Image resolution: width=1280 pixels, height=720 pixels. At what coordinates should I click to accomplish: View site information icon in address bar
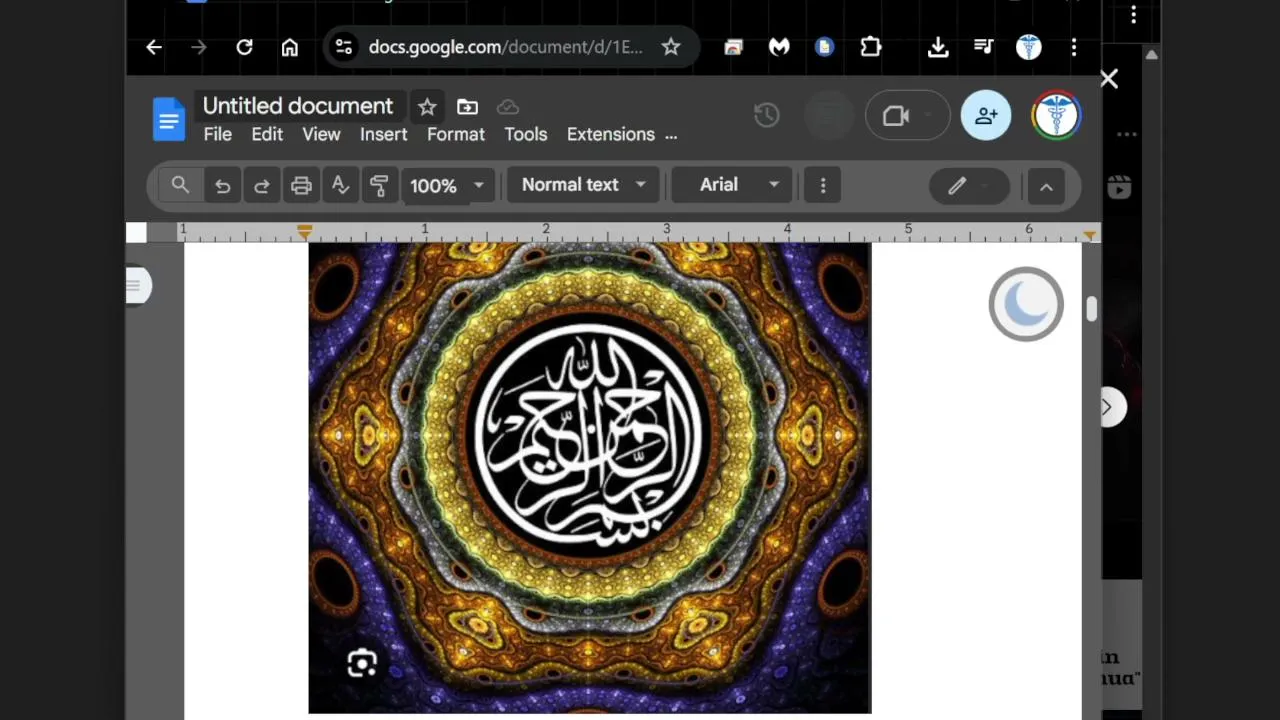coord(343,47)
